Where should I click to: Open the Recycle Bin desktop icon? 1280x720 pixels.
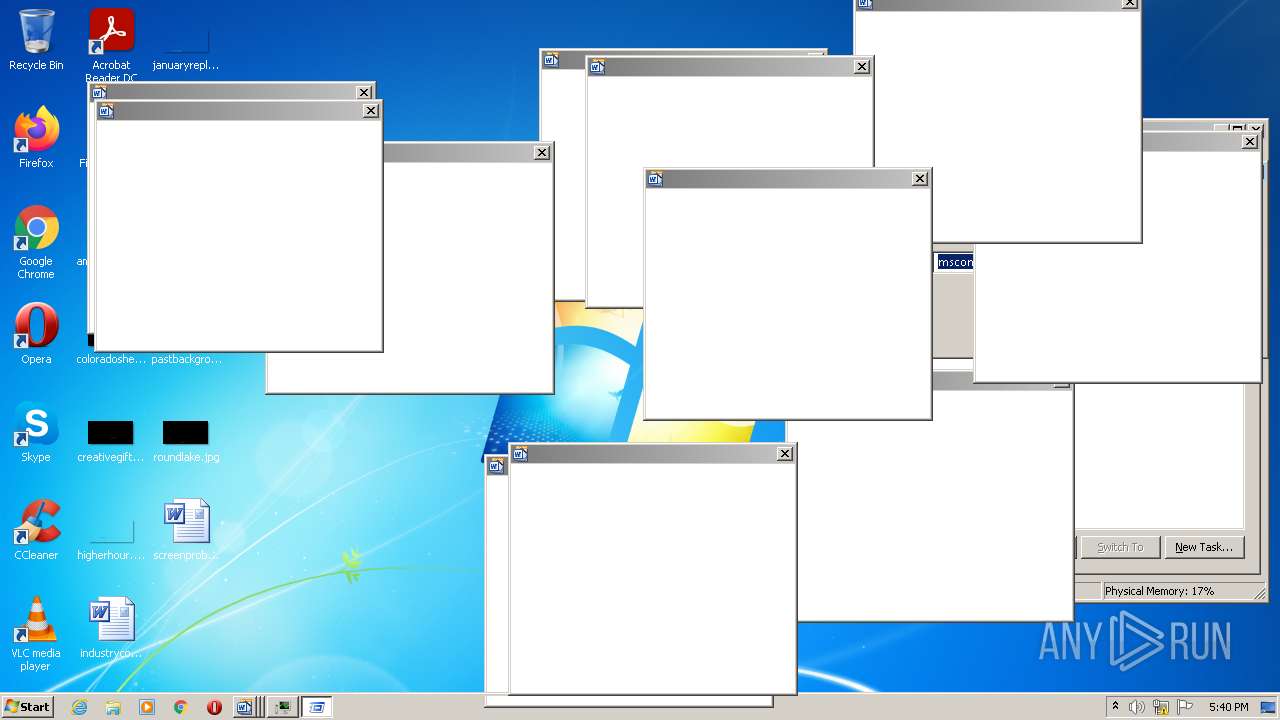tap(36, 40)
